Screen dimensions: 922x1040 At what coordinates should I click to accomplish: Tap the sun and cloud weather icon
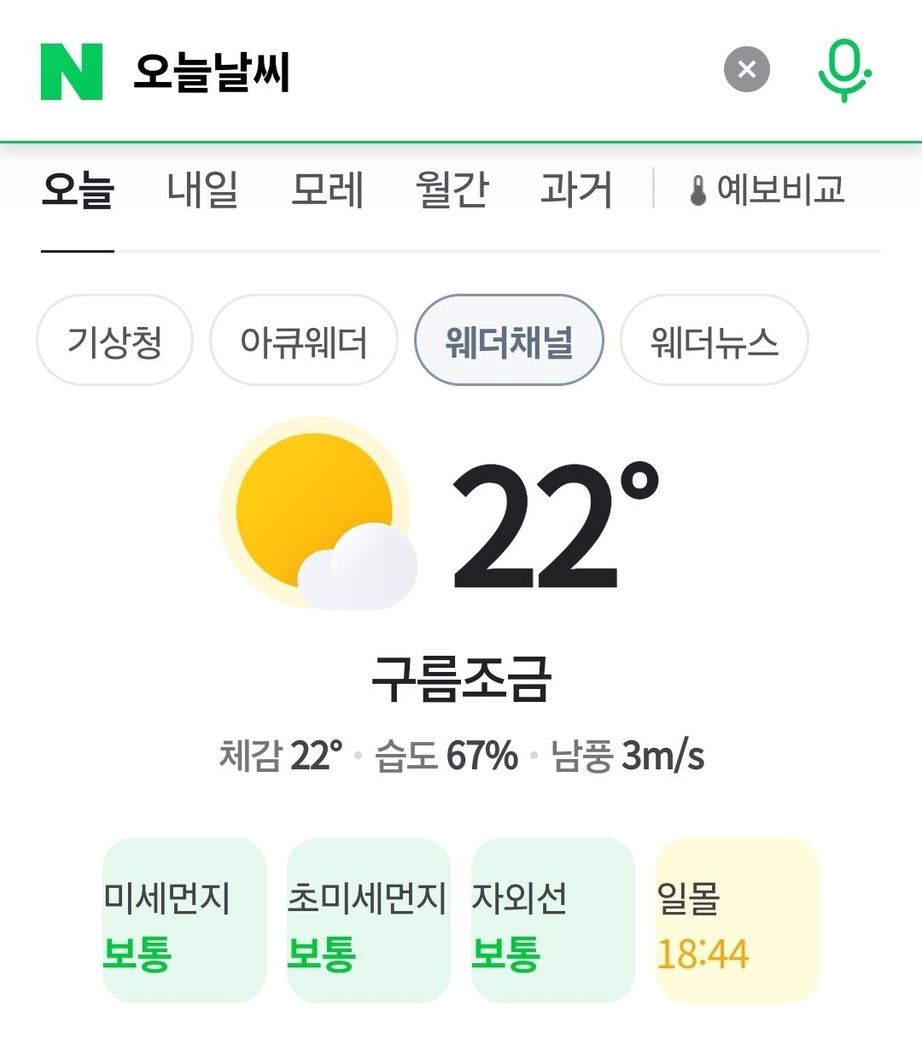pyautogui.click(x=318, y=514)
